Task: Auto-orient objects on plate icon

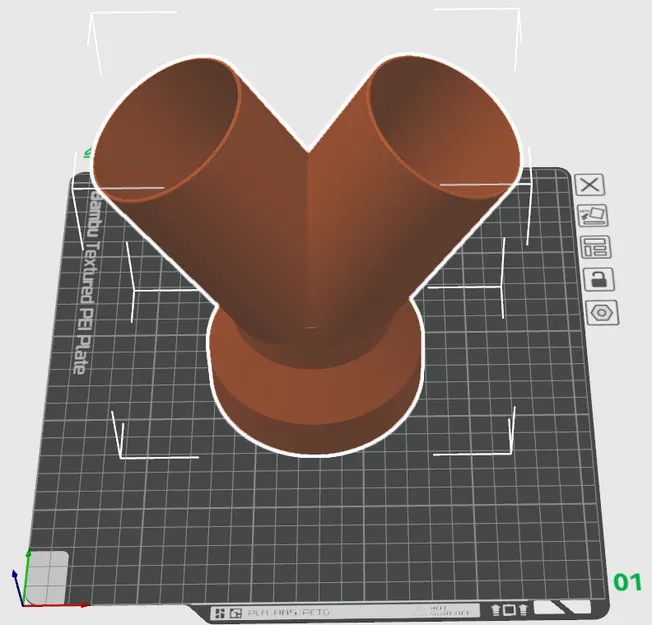Action: pos(593,215)
